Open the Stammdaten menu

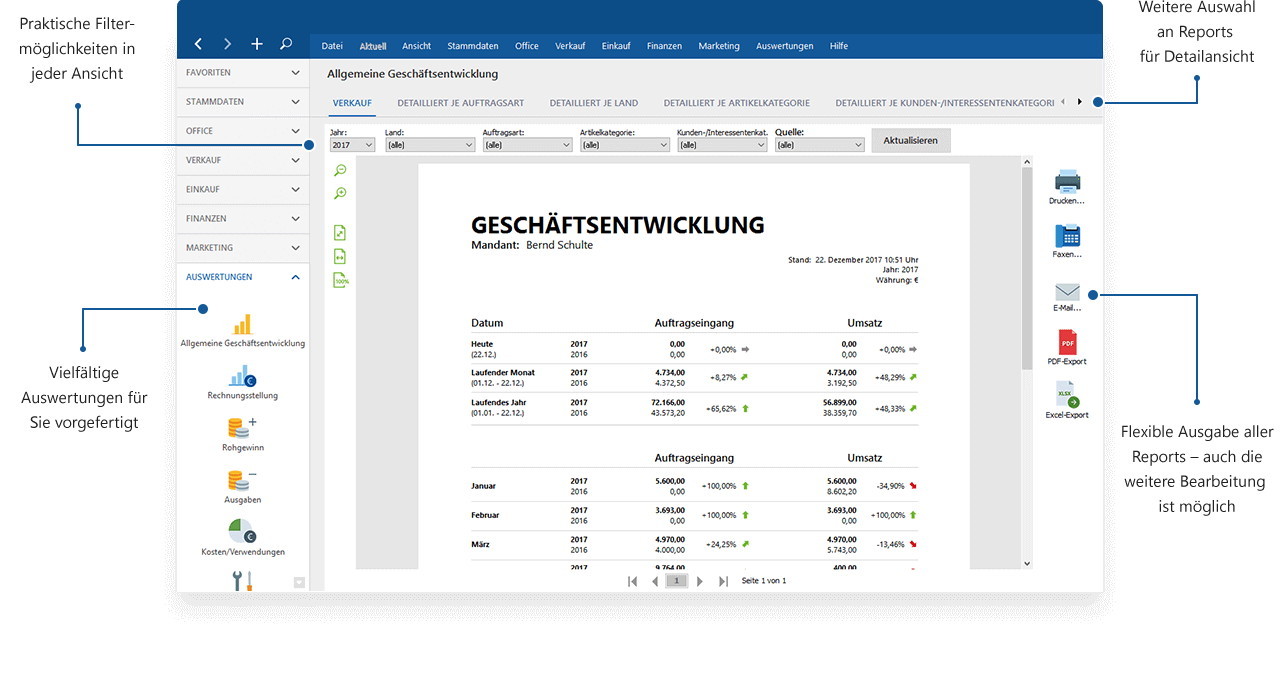point(473,46)
